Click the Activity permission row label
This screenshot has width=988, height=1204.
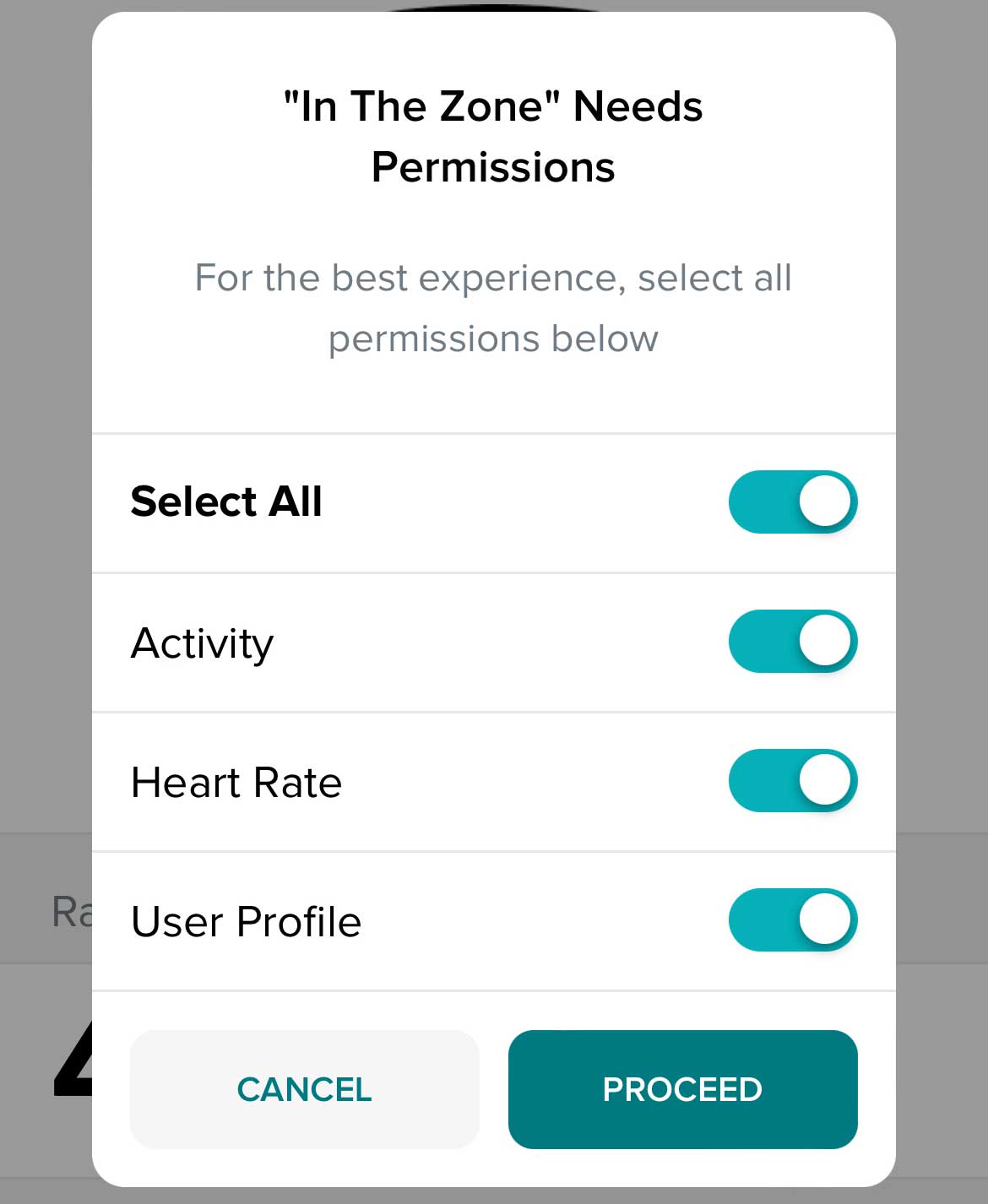201,643
